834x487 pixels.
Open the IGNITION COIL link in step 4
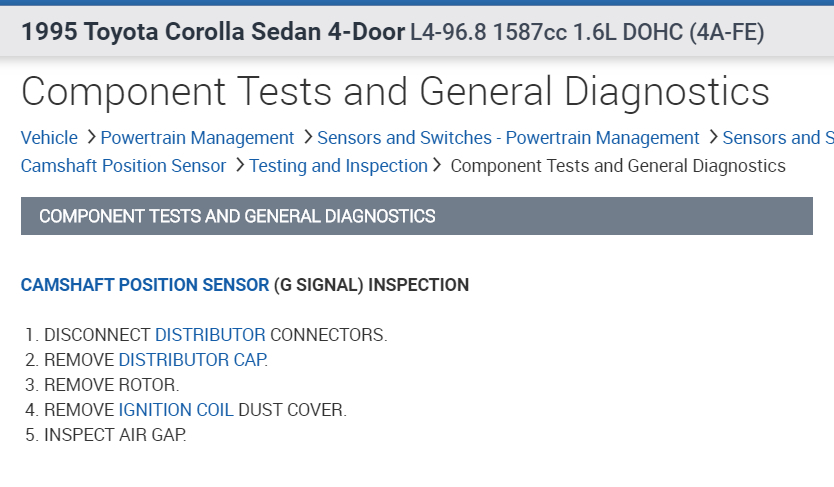point(176,410)
